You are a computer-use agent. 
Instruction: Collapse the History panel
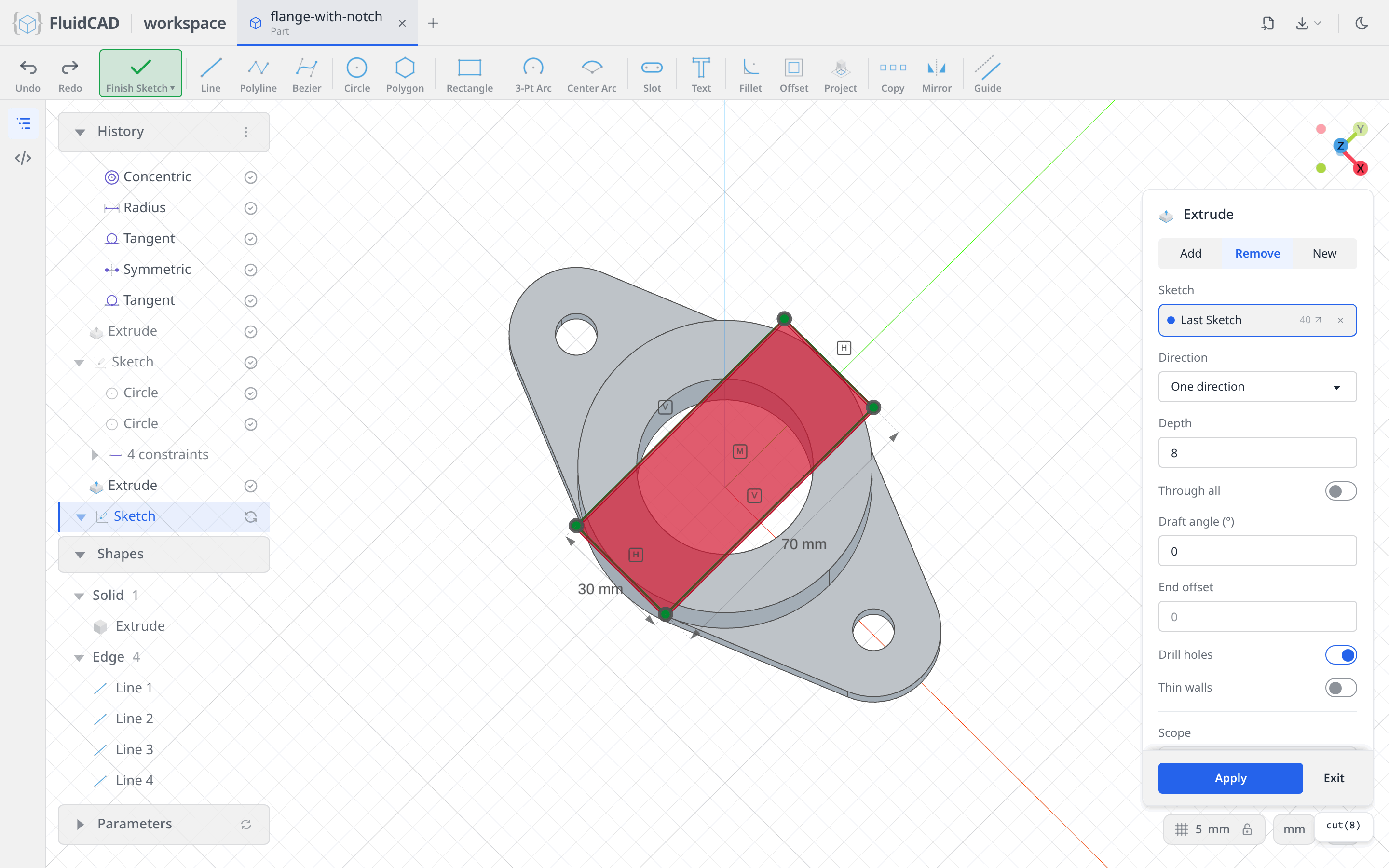coord(80,132)
